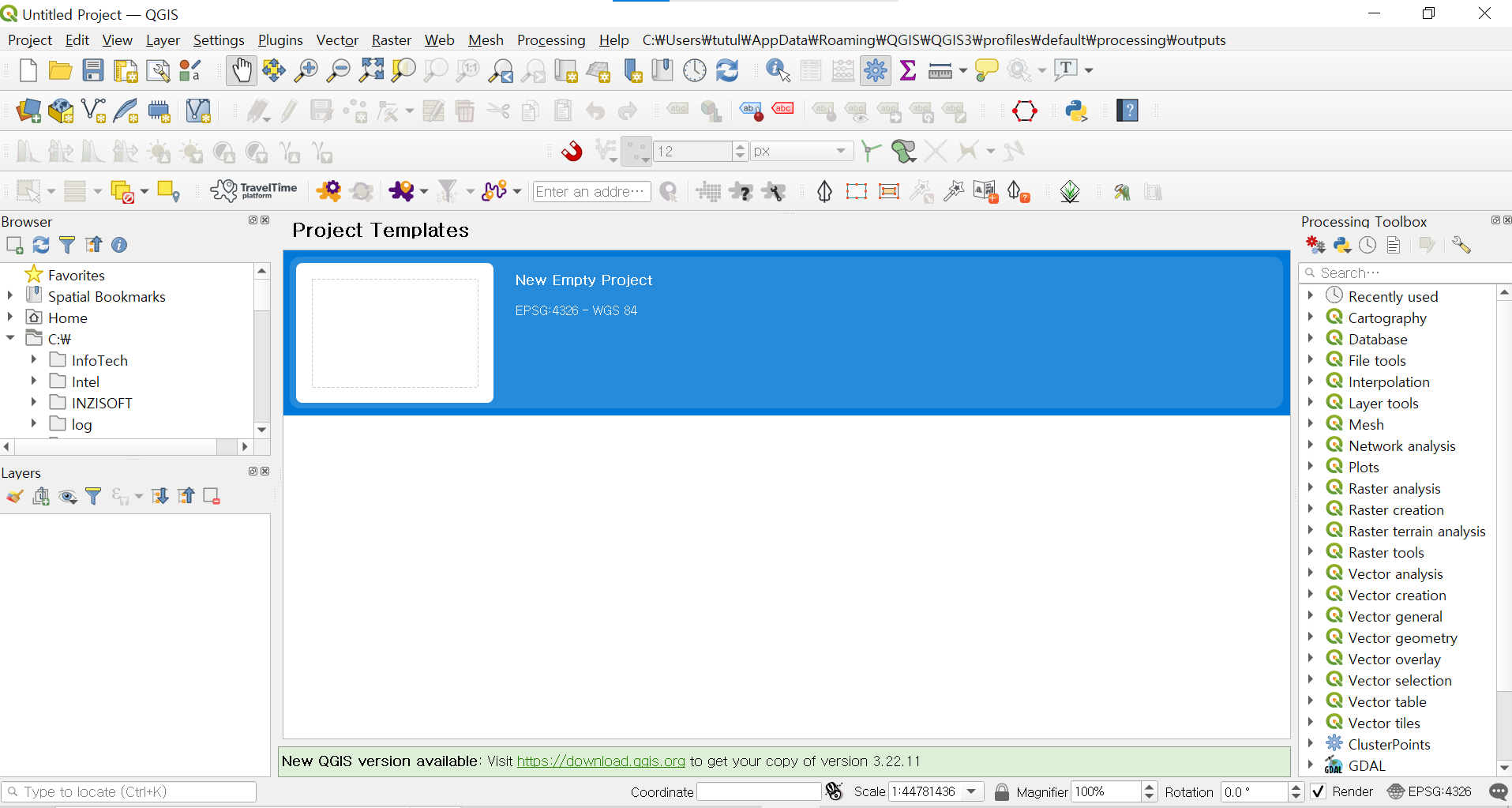Viewport: 1512px width, 808px height.
Task: Expand the InfoTech folder
Action: [33, 359]
